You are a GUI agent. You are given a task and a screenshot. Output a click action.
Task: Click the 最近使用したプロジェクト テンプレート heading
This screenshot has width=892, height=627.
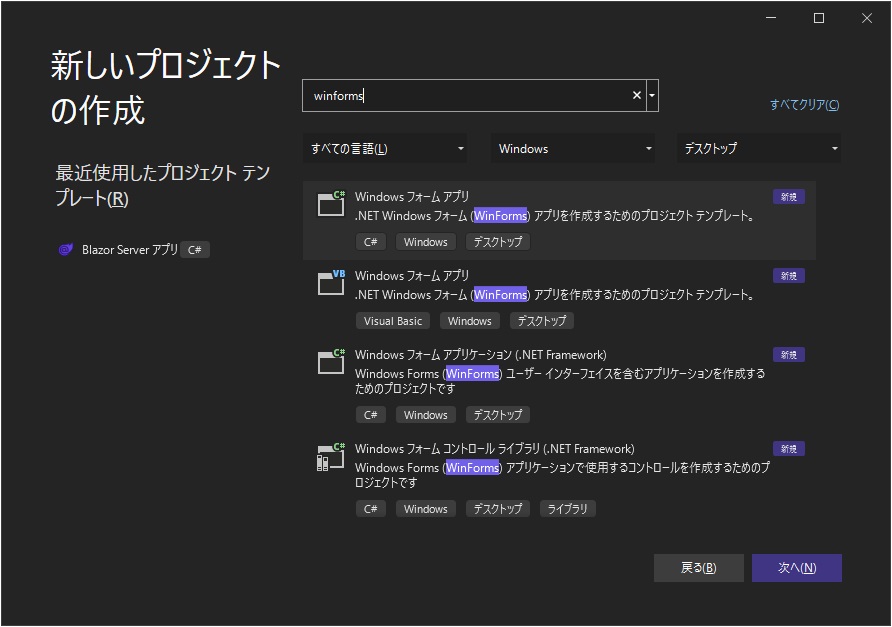163,185
